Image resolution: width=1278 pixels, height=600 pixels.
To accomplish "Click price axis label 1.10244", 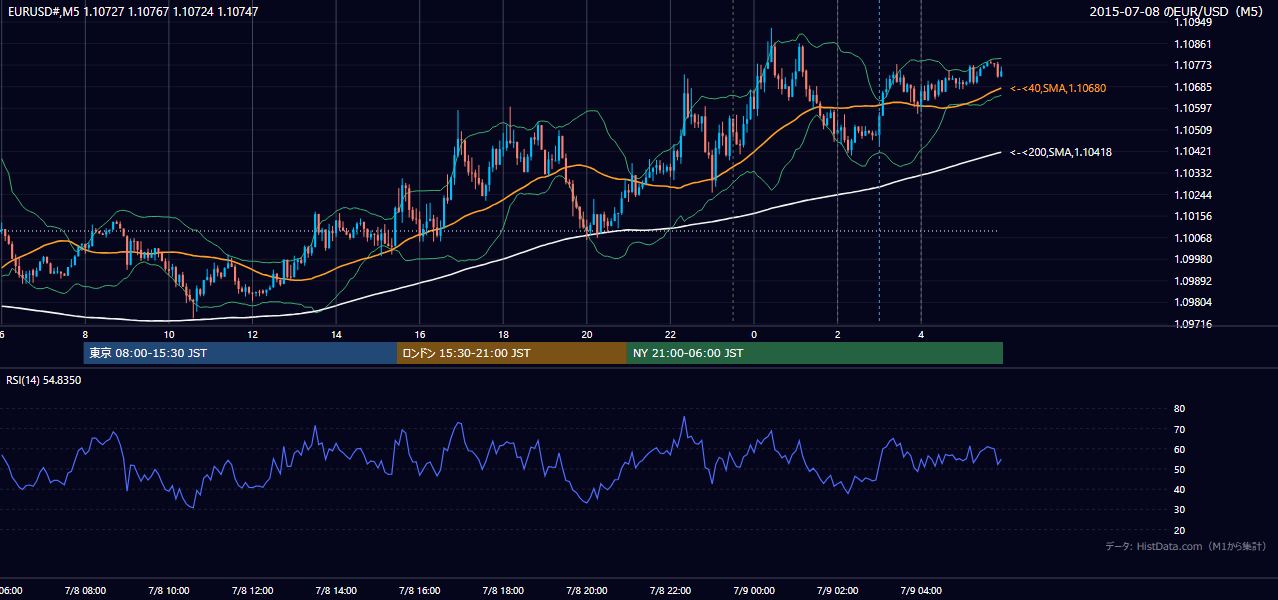I will (1192, 195).
